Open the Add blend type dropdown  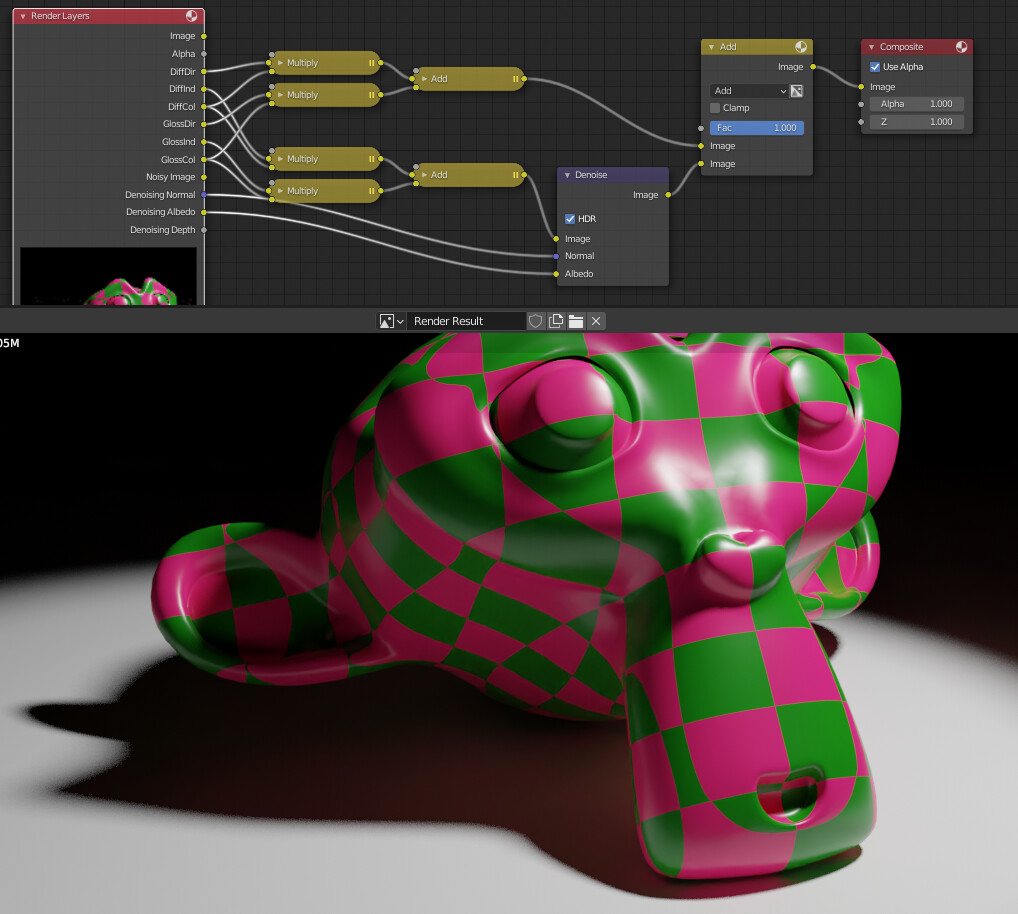749,91
